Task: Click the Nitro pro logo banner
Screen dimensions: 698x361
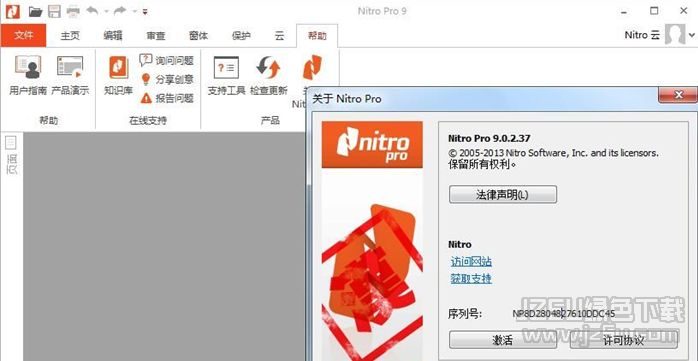Action: [x=372, y=145]
